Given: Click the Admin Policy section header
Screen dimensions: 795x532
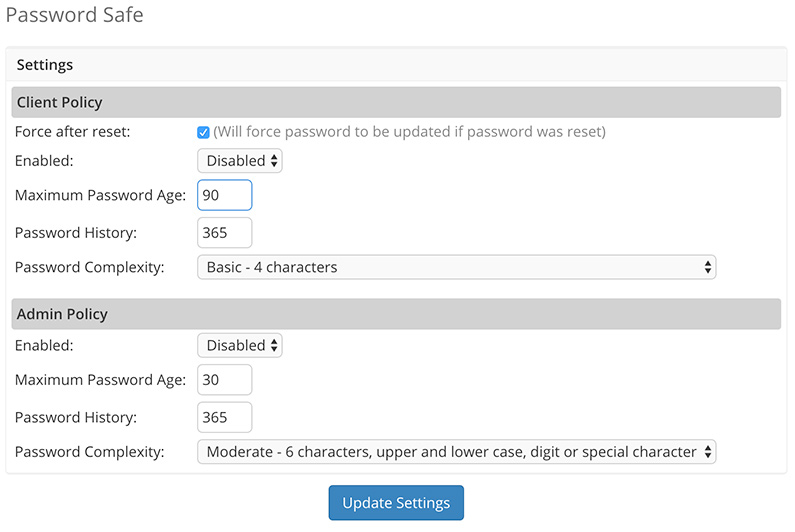Looking at the screenshot, I should [x=62, y=314].
